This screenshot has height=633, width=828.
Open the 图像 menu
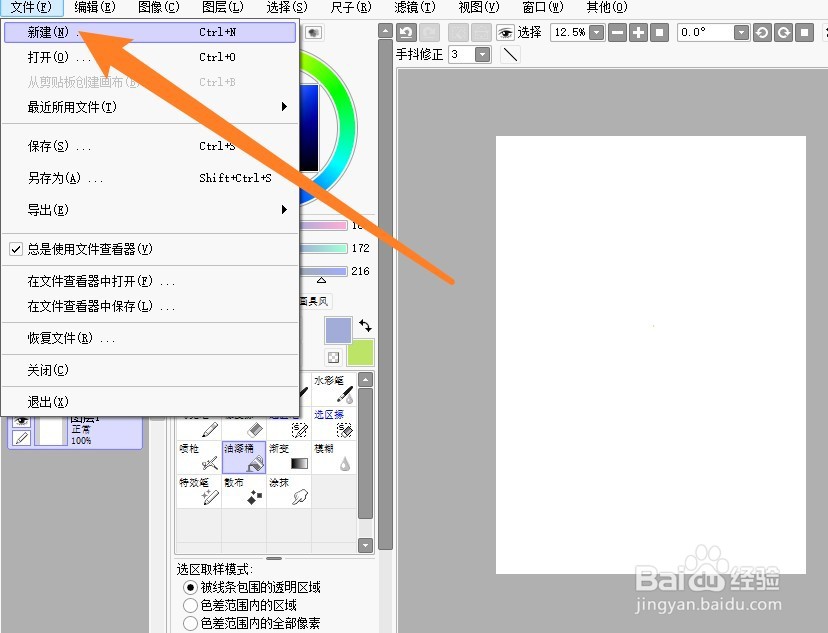click(158, 7)
